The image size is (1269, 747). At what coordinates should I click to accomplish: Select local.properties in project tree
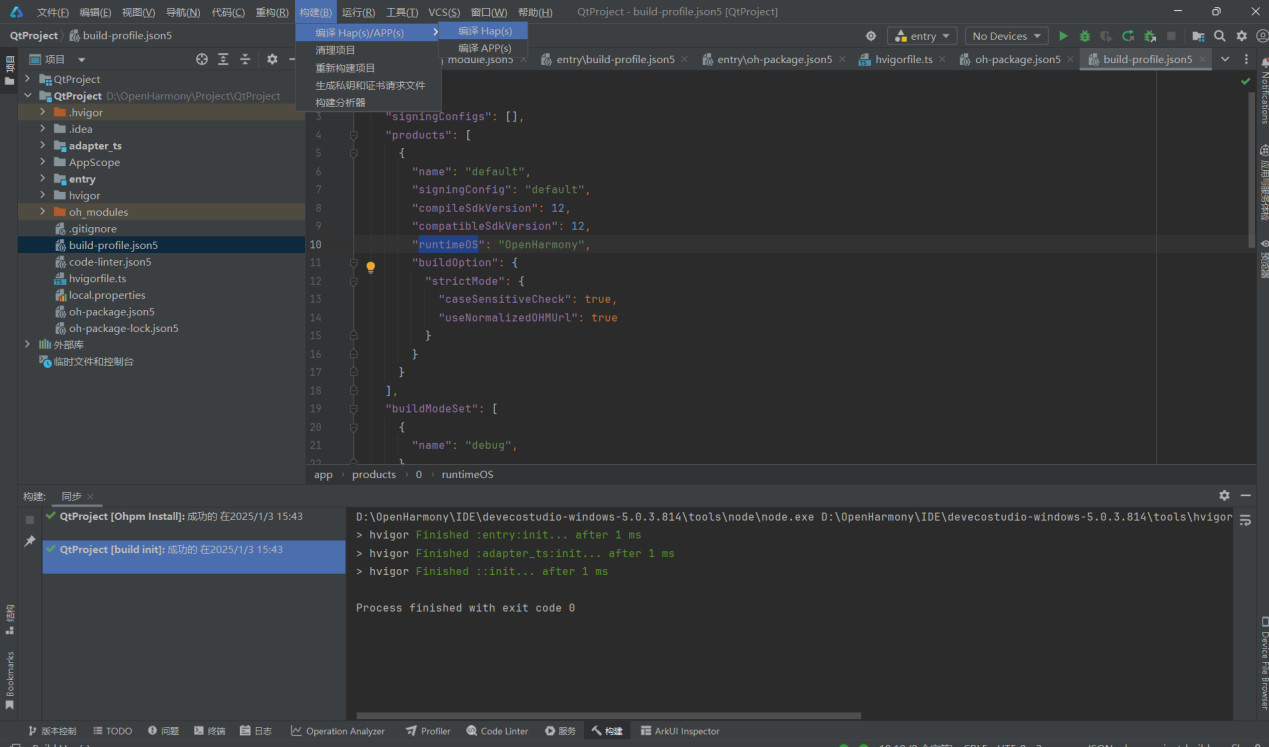[107, 295]
